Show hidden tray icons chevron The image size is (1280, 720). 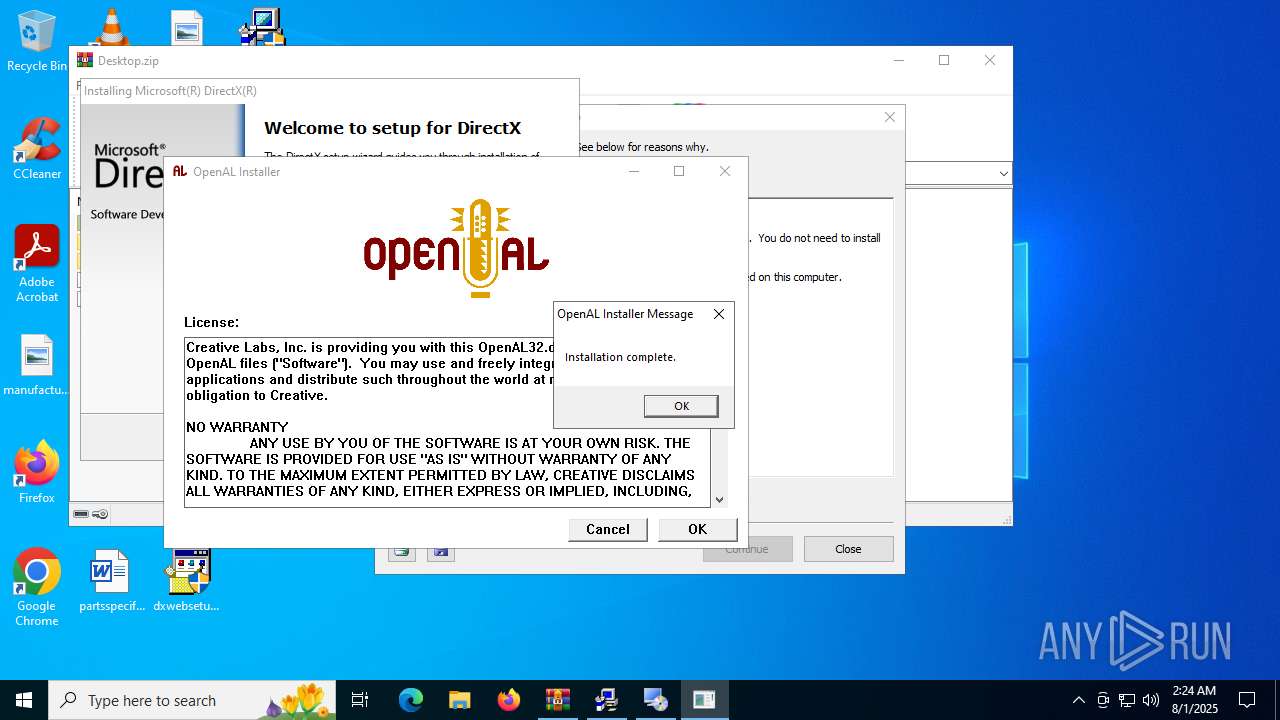coord(1078,700)
